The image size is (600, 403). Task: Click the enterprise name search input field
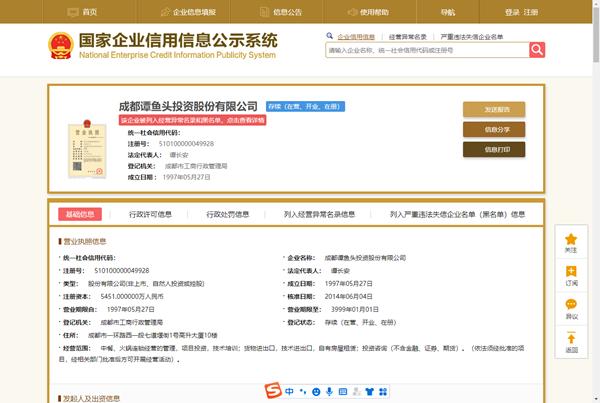(427, 50)
